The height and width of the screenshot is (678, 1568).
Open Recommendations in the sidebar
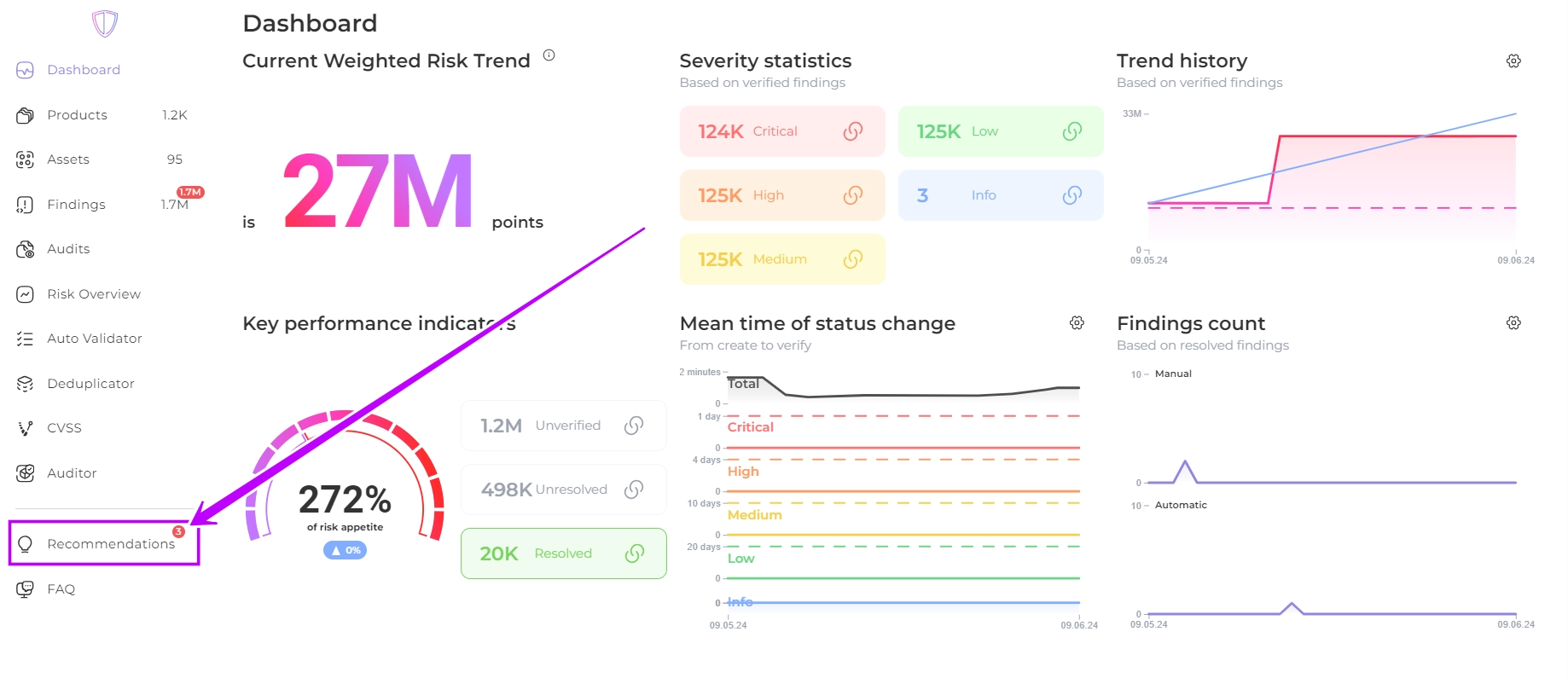pyautogui.click(x=111, y=544)
